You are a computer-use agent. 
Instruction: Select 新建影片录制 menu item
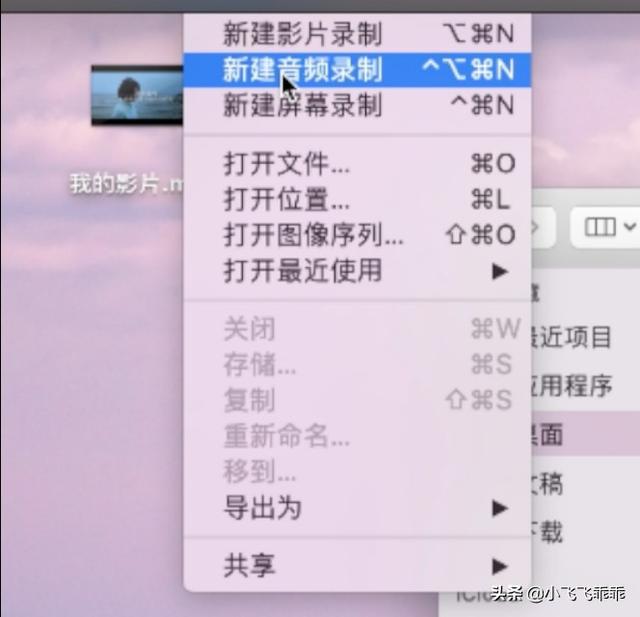click(357, 33)
